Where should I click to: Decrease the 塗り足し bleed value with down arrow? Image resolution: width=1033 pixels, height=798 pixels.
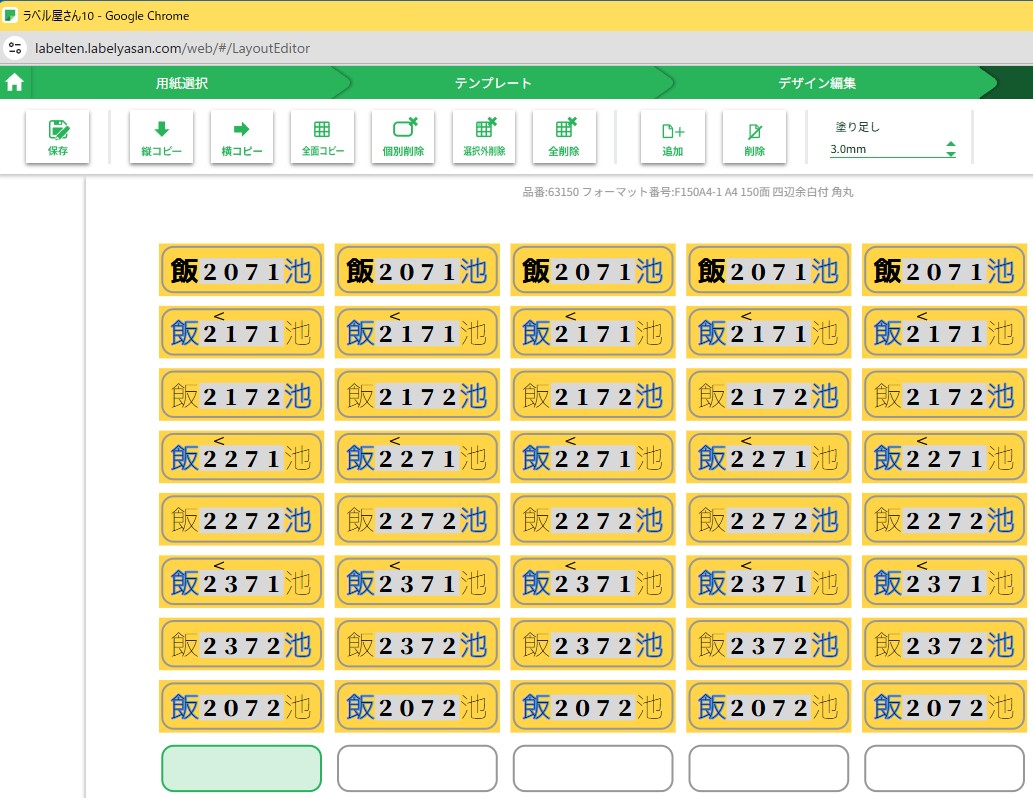pyautogui.click(x=950, y=154)
